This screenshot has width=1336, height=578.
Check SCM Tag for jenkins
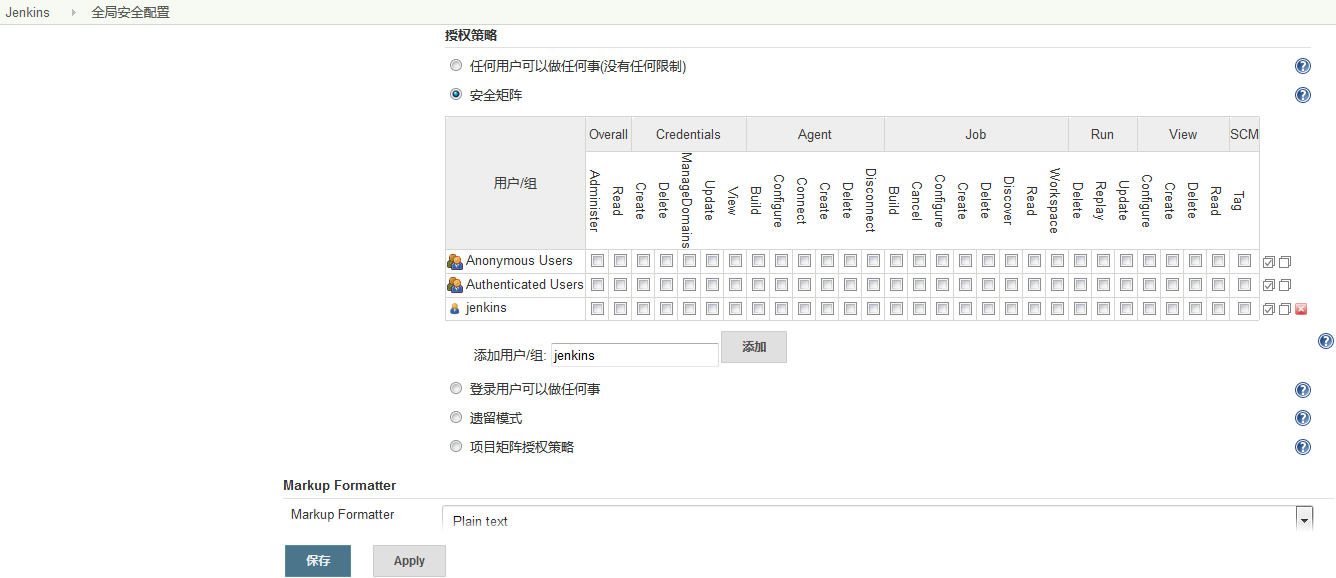[x=1244, y=308]
